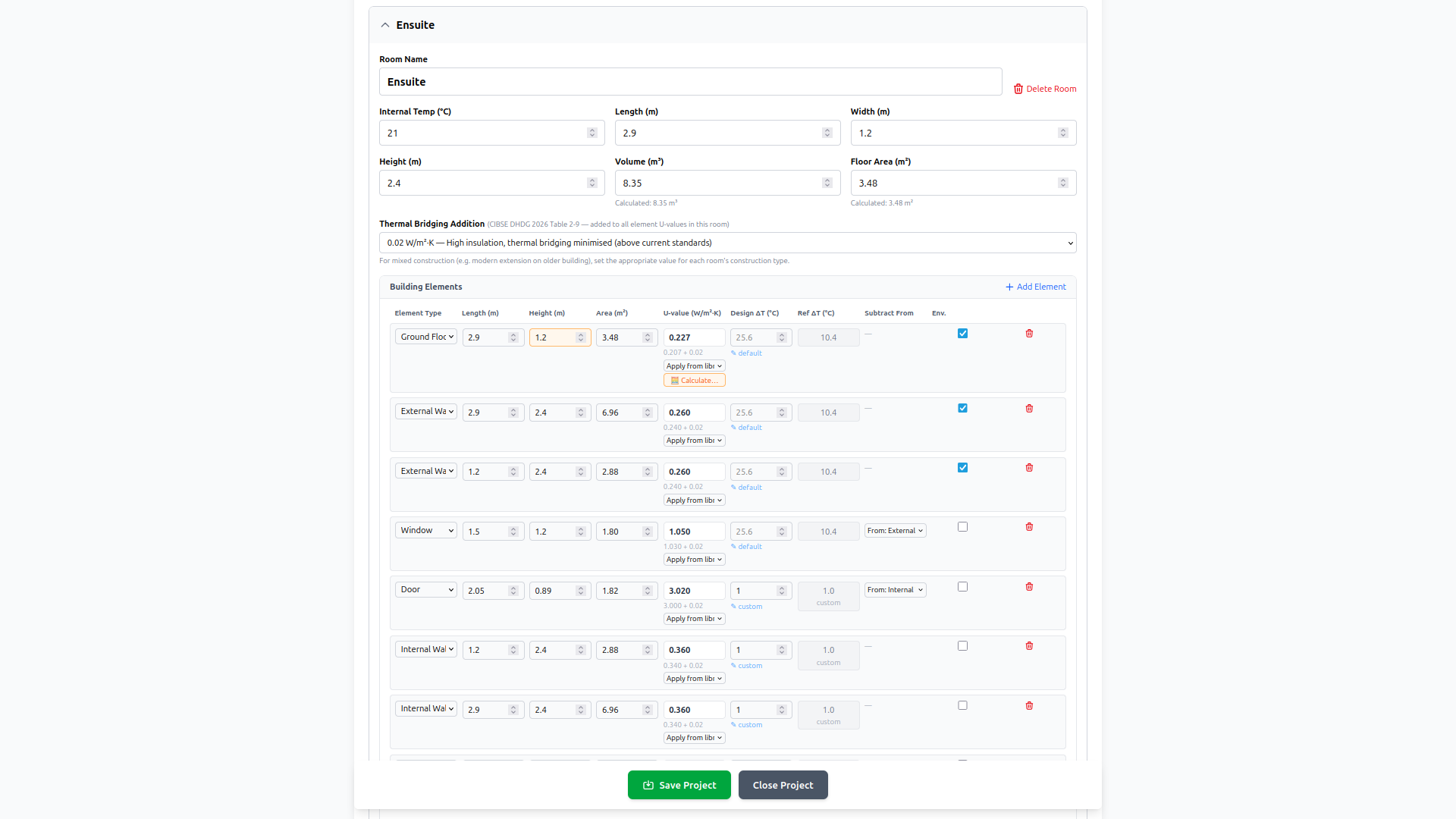Click pencil default icon on Window ΔT
1456x819 pixels.
(733, 547)
